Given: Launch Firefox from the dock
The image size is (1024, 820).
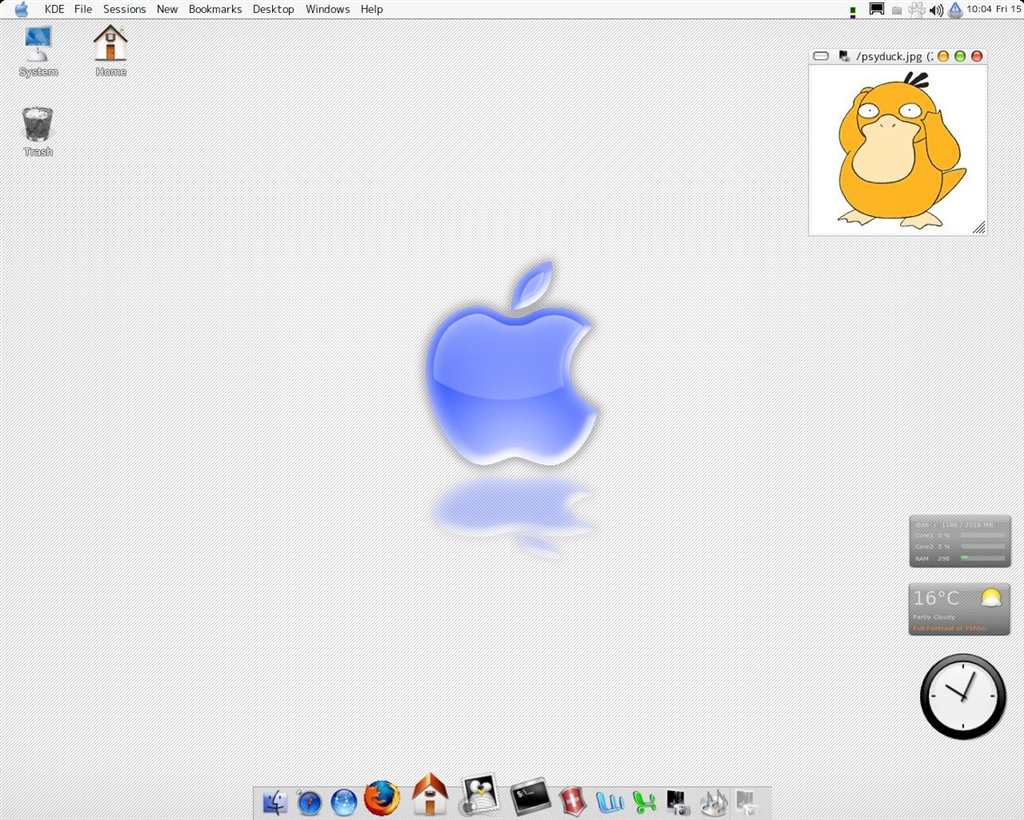Looking at the screenshot, I should click(381, 799).
